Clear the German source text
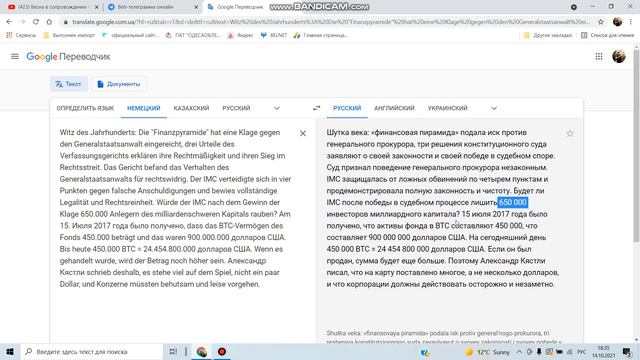Viewport: 640px width, 360px height. tap(303, 133)
